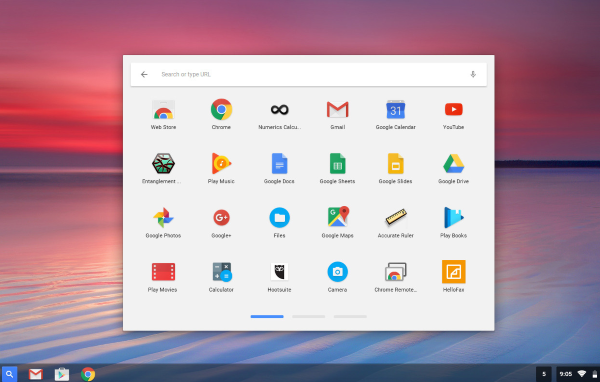Open Gmail from the shelf
This screenshot has height=382, width=600.
pyautogui.click(x=36, y=374)
